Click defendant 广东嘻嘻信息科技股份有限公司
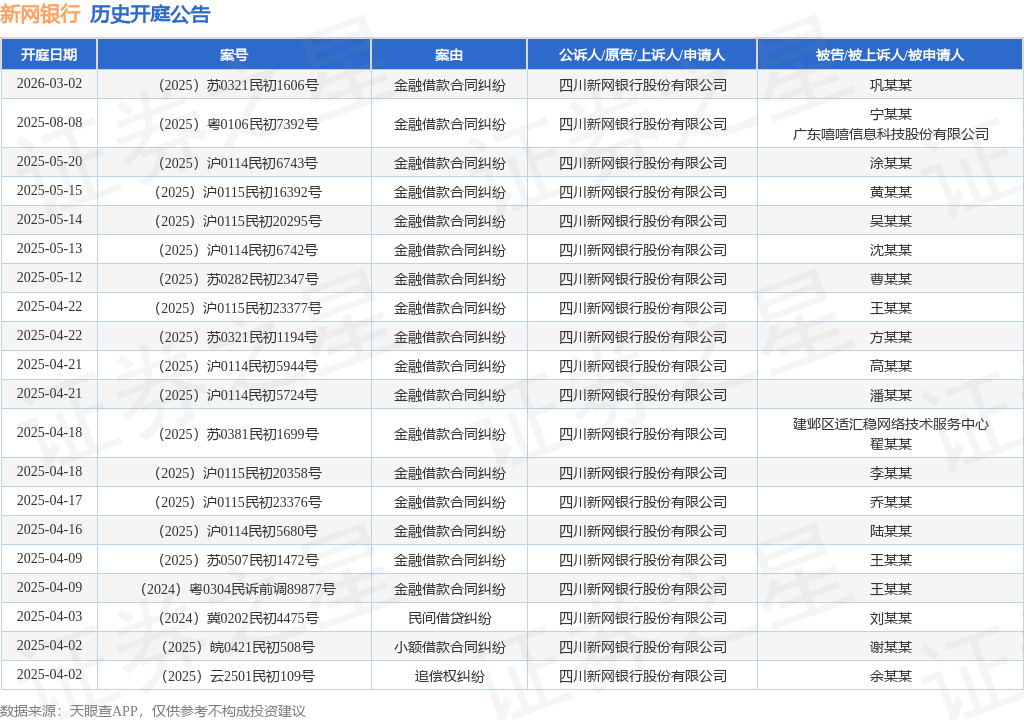The width and height of the screenshot is (1024, 720). (x=890, y=134)
